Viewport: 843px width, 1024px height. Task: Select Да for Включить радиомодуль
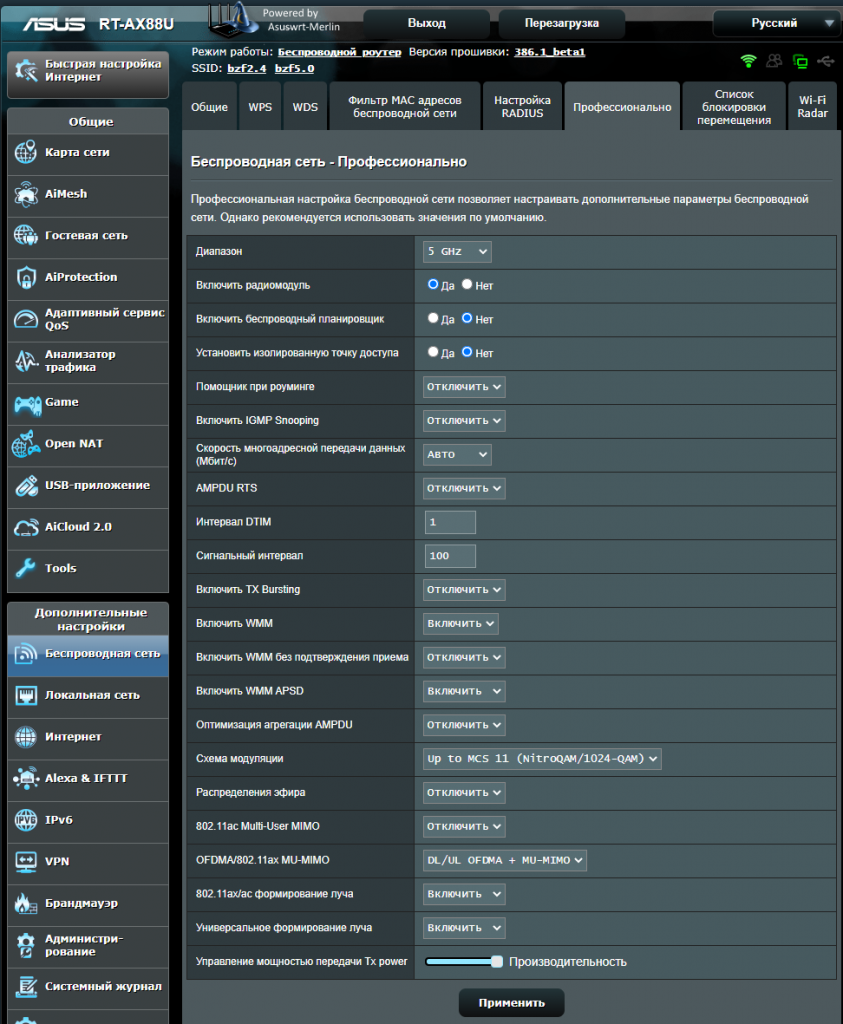pyautogui.click(x=433, y=284)
